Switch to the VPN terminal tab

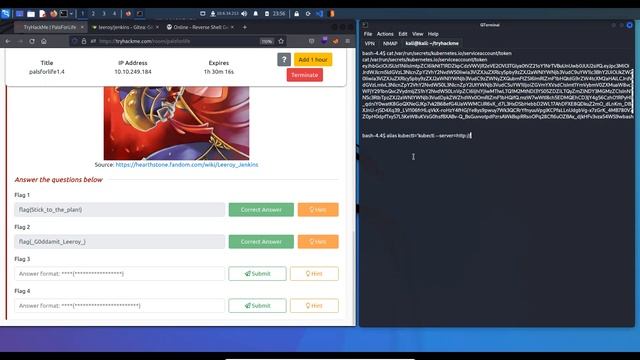370,43
